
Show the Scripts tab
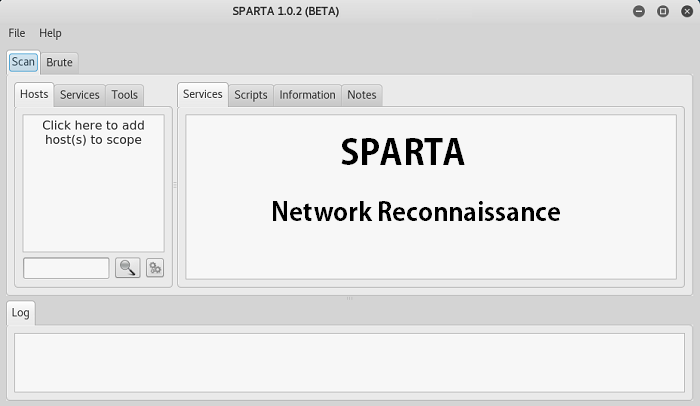click(x=251, y=95)
